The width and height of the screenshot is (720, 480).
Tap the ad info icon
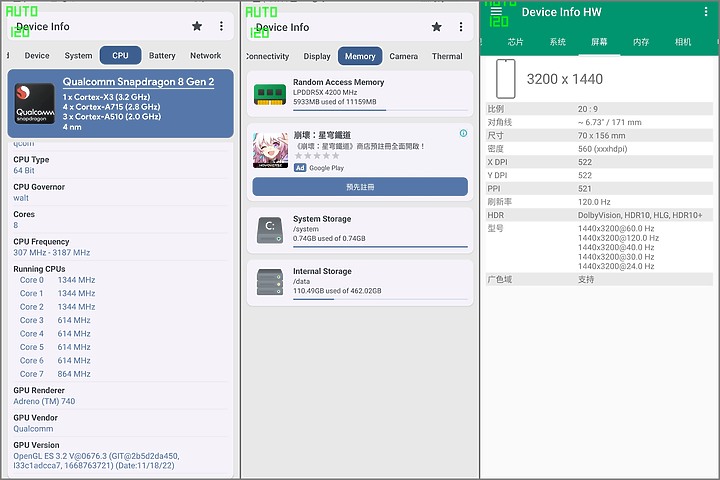[463, 133]
